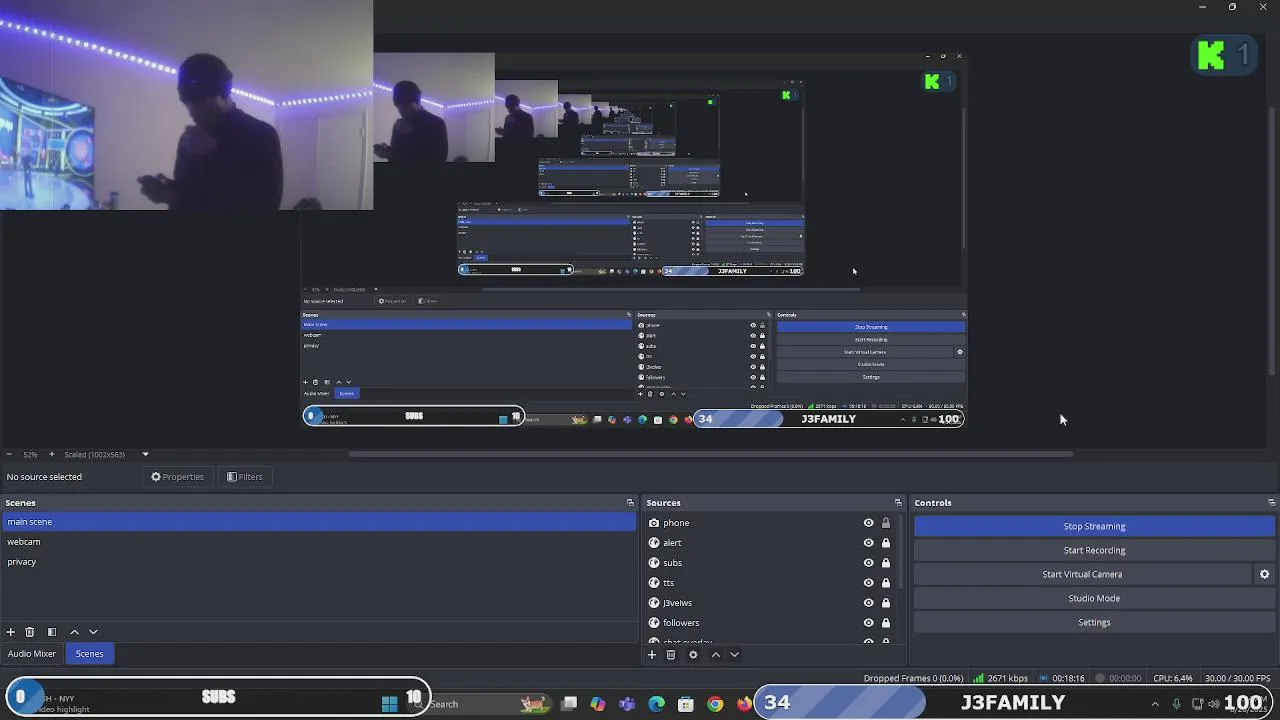1280x720 pixels.
Task: Open Copilot from the taskbar
Action: tap(598, 704)
